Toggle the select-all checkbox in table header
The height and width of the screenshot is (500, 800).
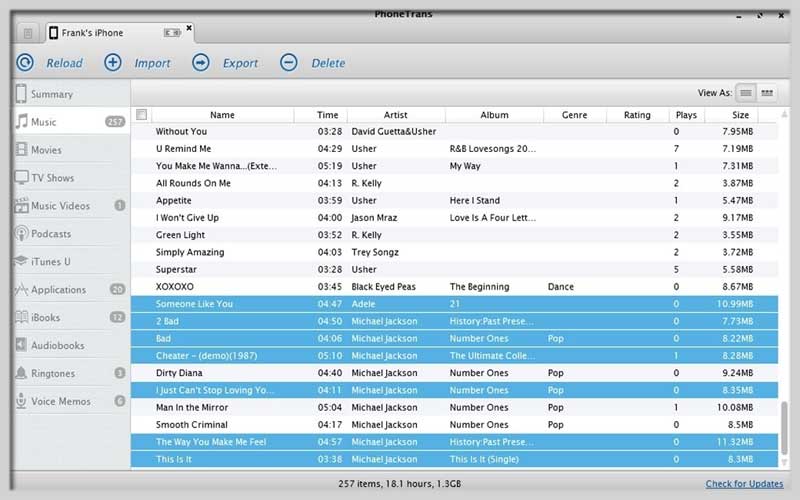142,114
